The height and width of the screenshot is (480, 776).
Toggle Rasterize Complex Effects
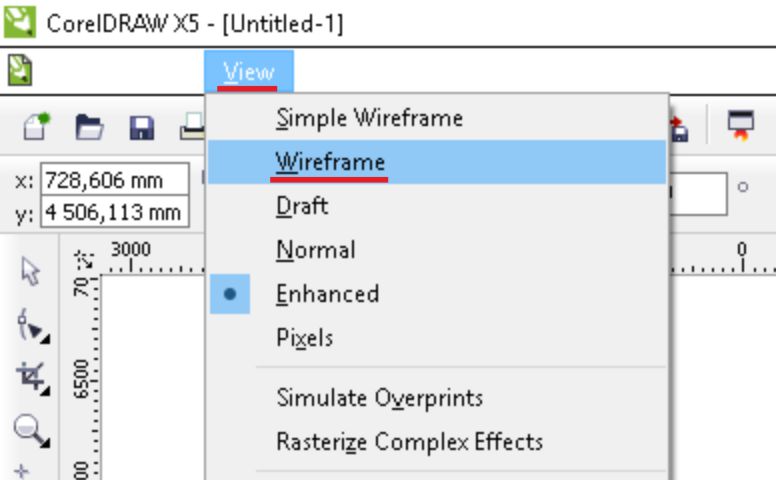tap(409, 441)
